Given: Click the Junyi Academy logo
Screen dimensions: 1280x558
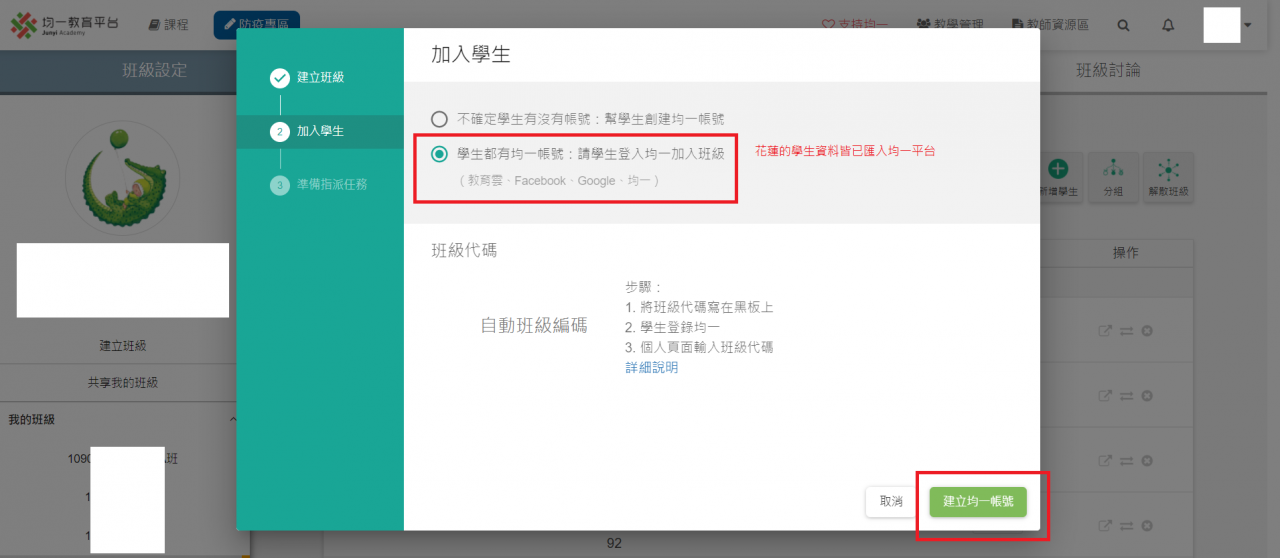Looking at the screenshot, I should coord(64,25).
